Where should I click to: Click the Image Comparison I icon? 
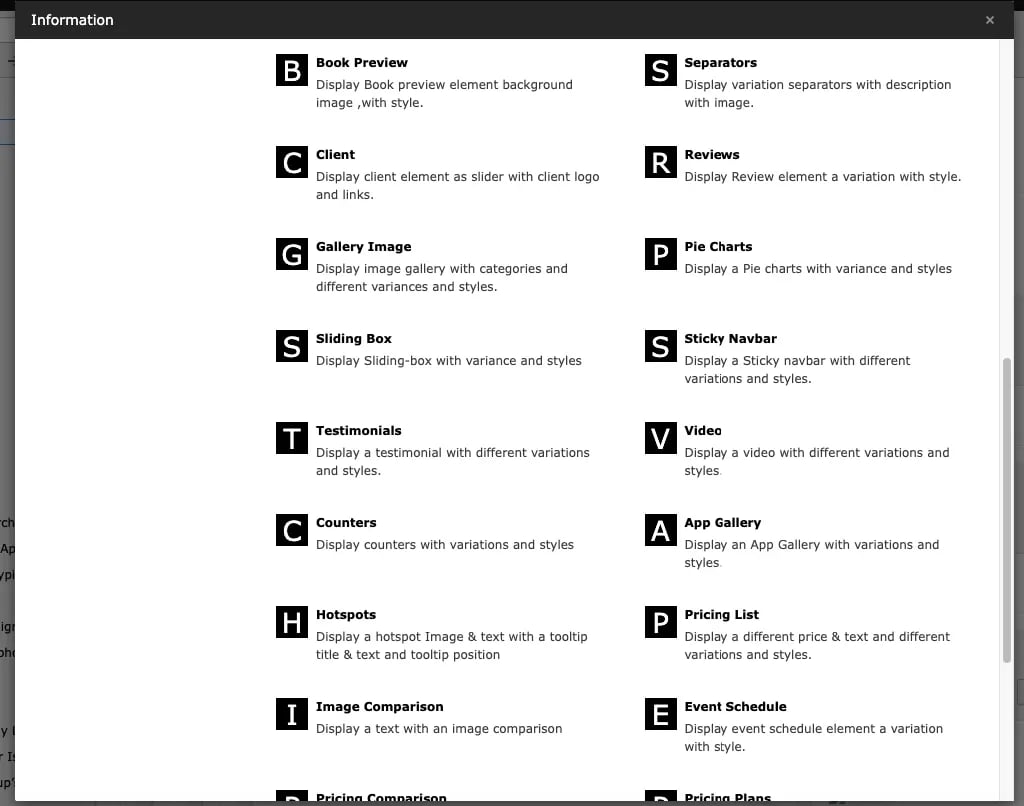click(x=292, y=715)
